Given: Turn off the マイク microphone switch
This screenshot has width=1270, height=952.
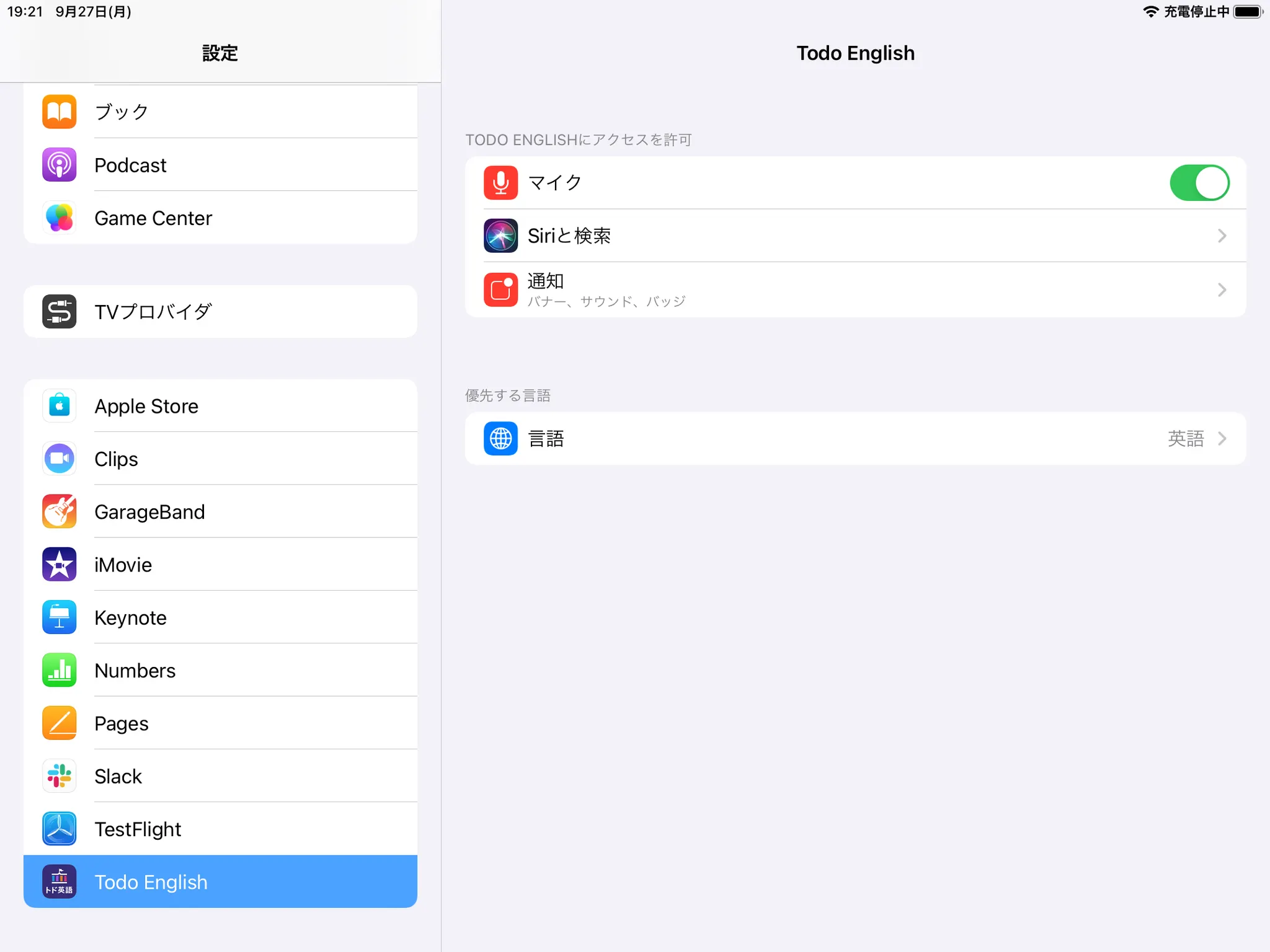Looking at the screenshot, I should coord(1199,183).
